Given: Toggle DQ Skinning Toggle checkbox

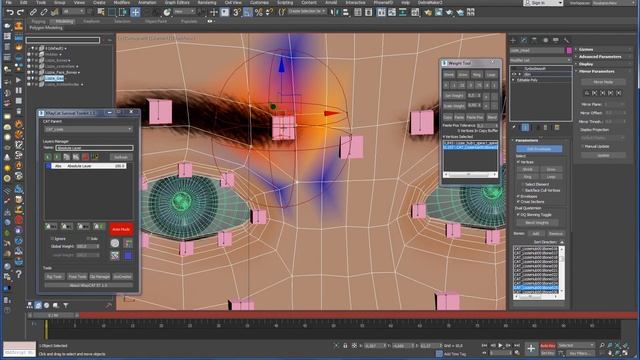Looking at the screenshot, I should pyautogui.click(x=518, y=214).
